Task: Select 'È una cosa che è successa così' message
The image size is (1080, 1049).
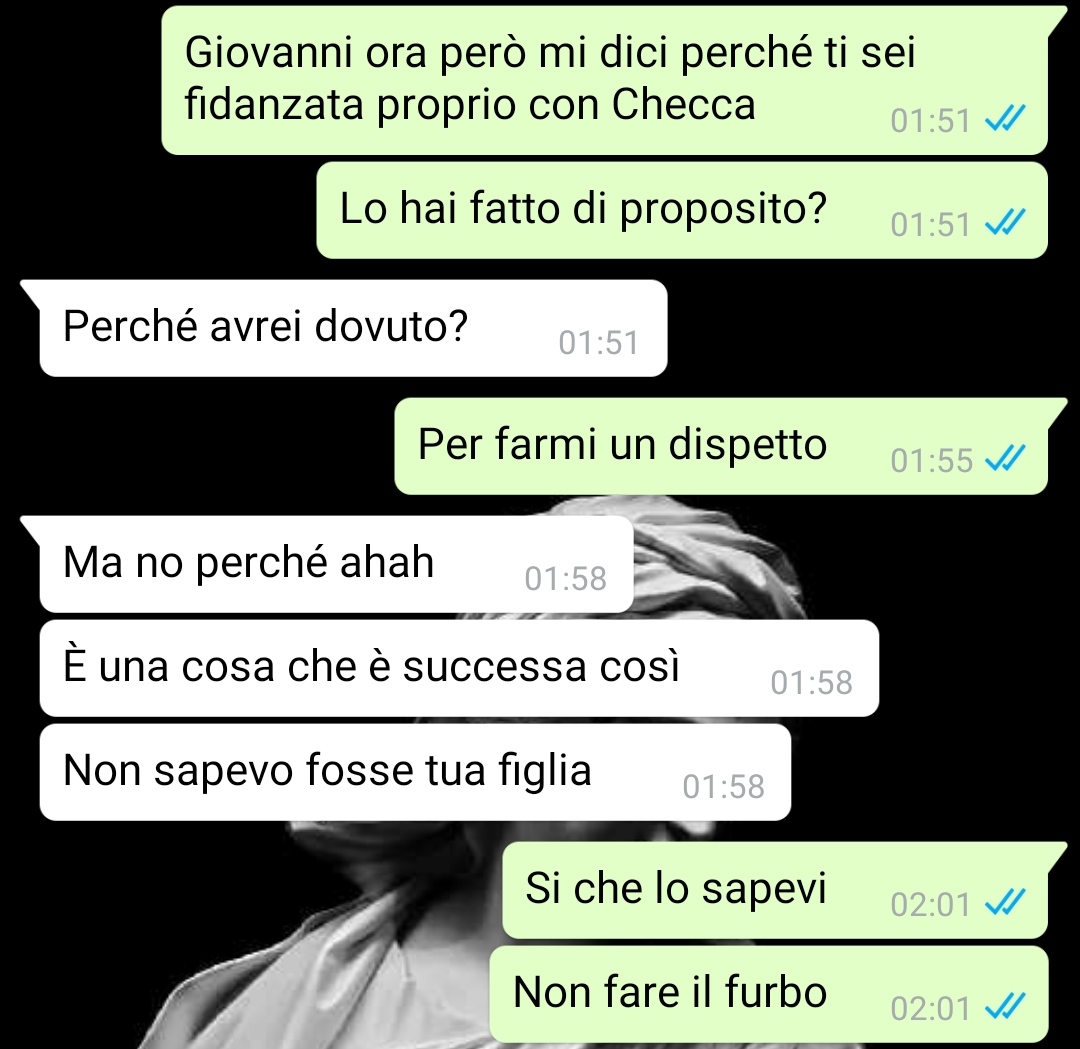Action: [x=459, y=668]
